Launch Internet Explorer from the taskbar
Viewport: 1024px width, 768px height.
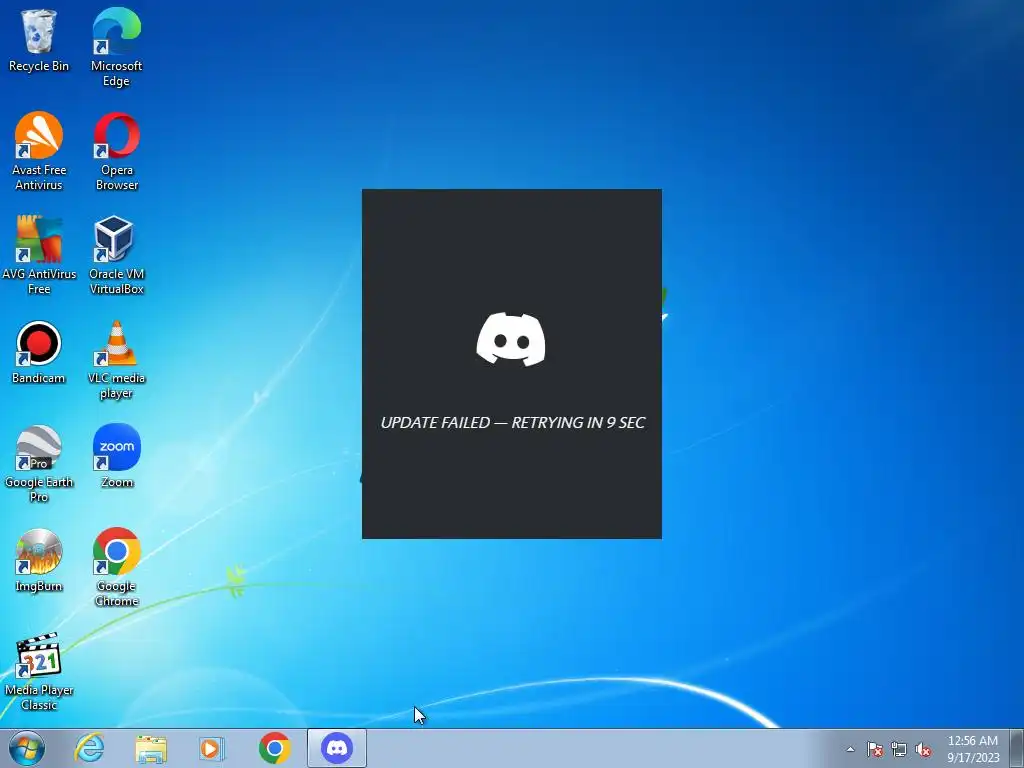[89, 748]
